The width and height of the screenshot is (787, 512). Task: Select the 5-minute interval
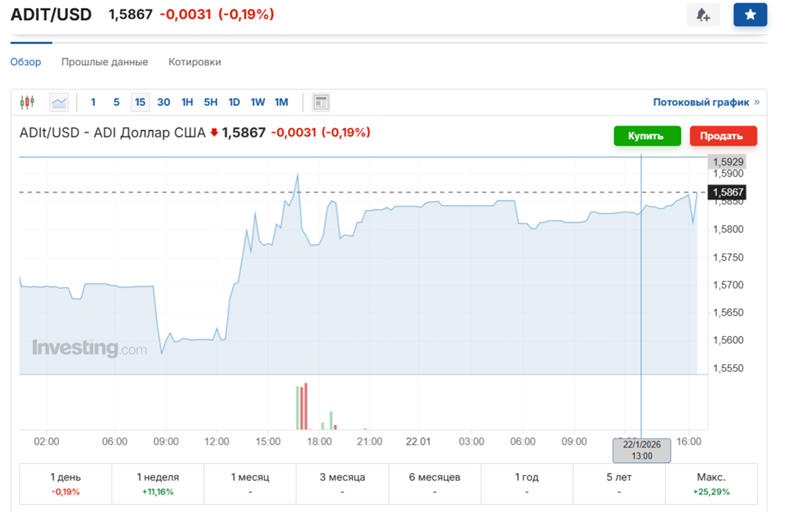116,102
